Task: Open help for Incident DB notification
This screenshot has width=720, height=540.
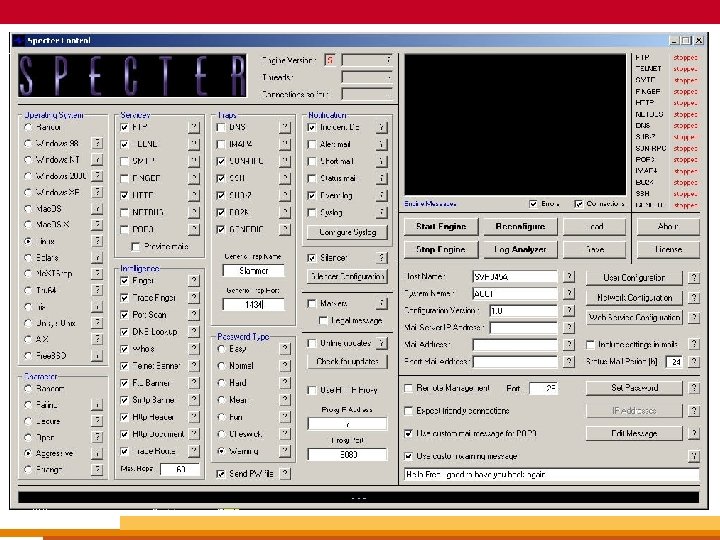Action: point(381,127)
